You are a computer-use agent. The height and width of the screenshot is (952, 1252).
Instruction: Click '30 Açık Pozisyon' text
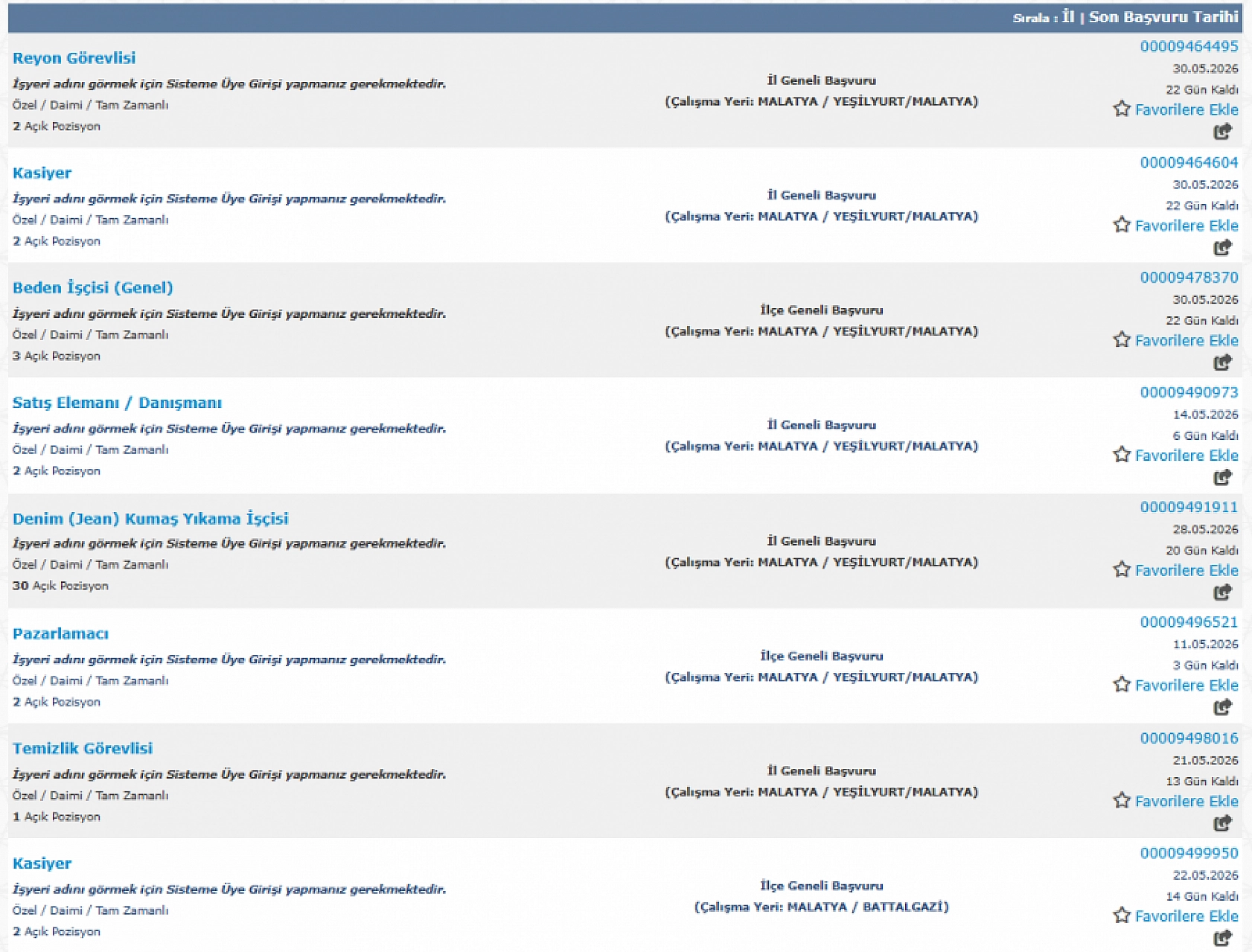[60, 586]
